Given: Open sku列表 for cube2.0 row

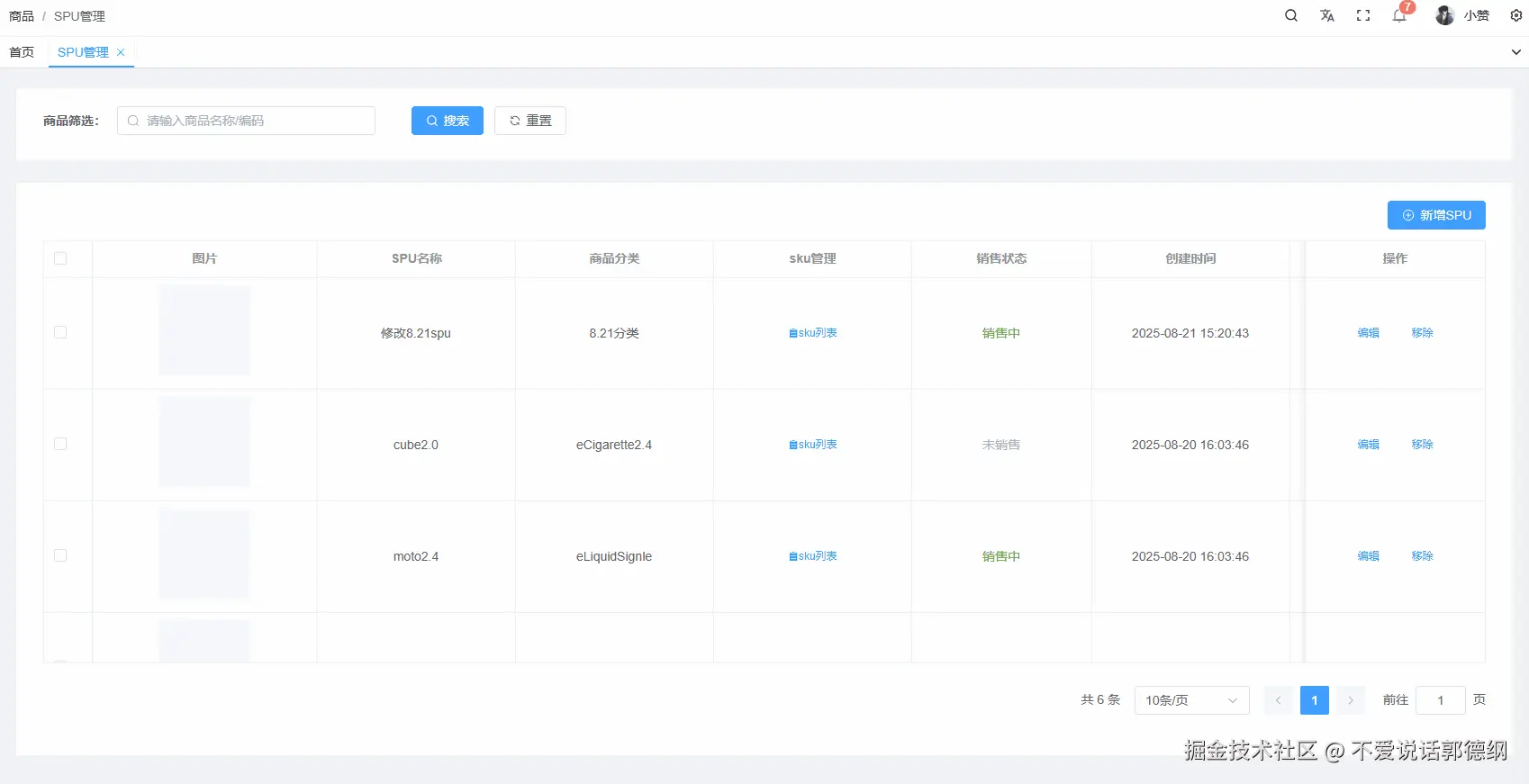Looking at the screenshot, I should 813,445.
